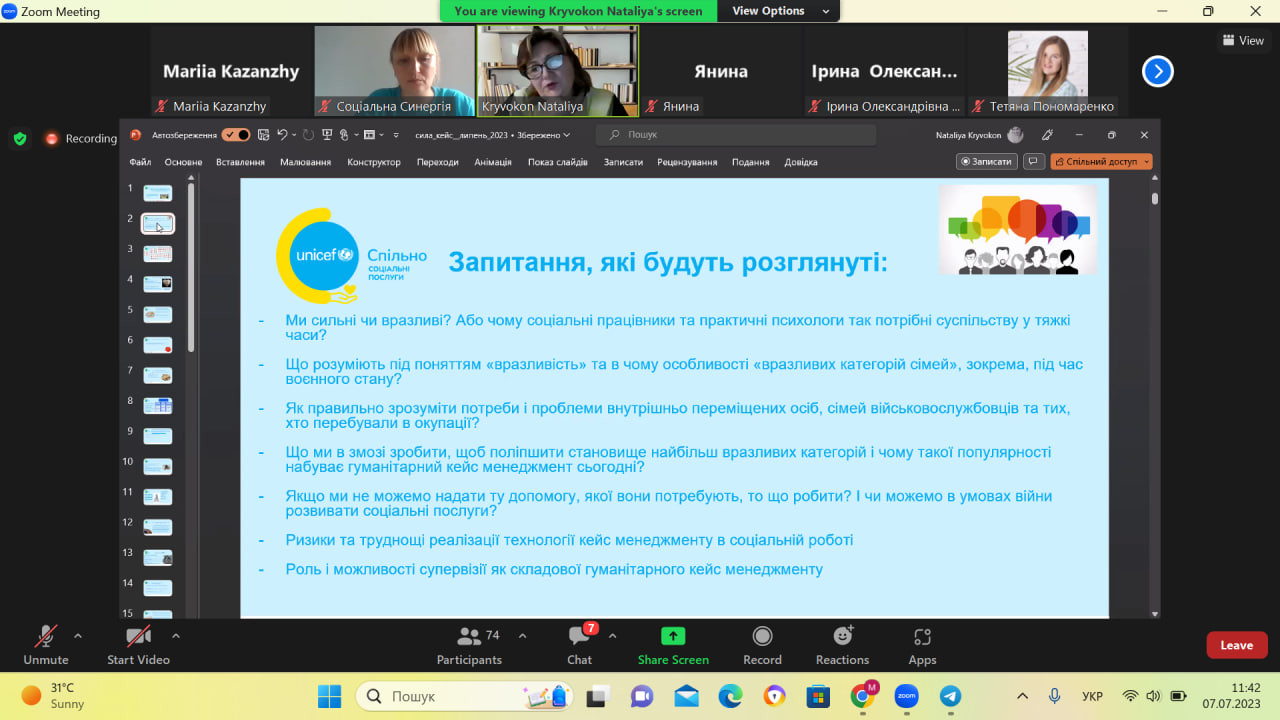Click the green Share Screen icon
The width and height of the screenshot is (1280, 720).
pyautogui.click(x=673, y=636)
